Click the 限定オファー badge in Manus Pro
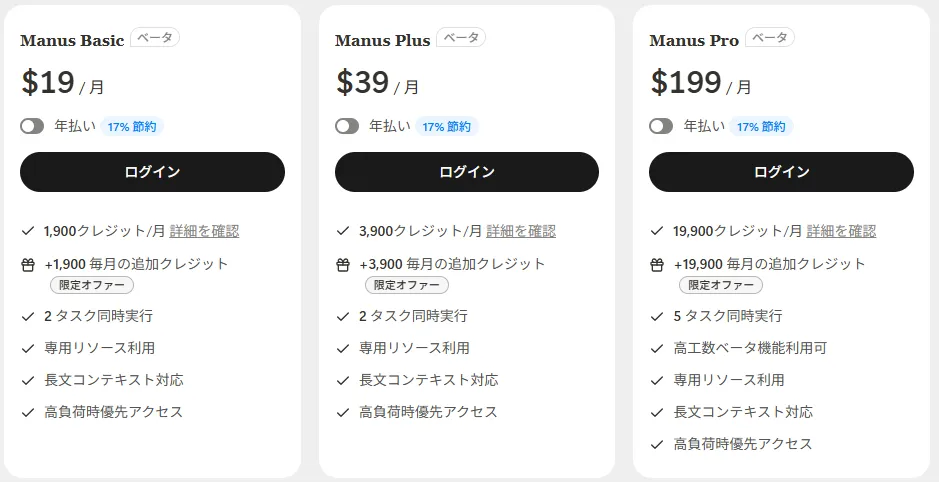The width and height of the screenshot is (939, 482). pyautogui.click(x=721, y=285)
